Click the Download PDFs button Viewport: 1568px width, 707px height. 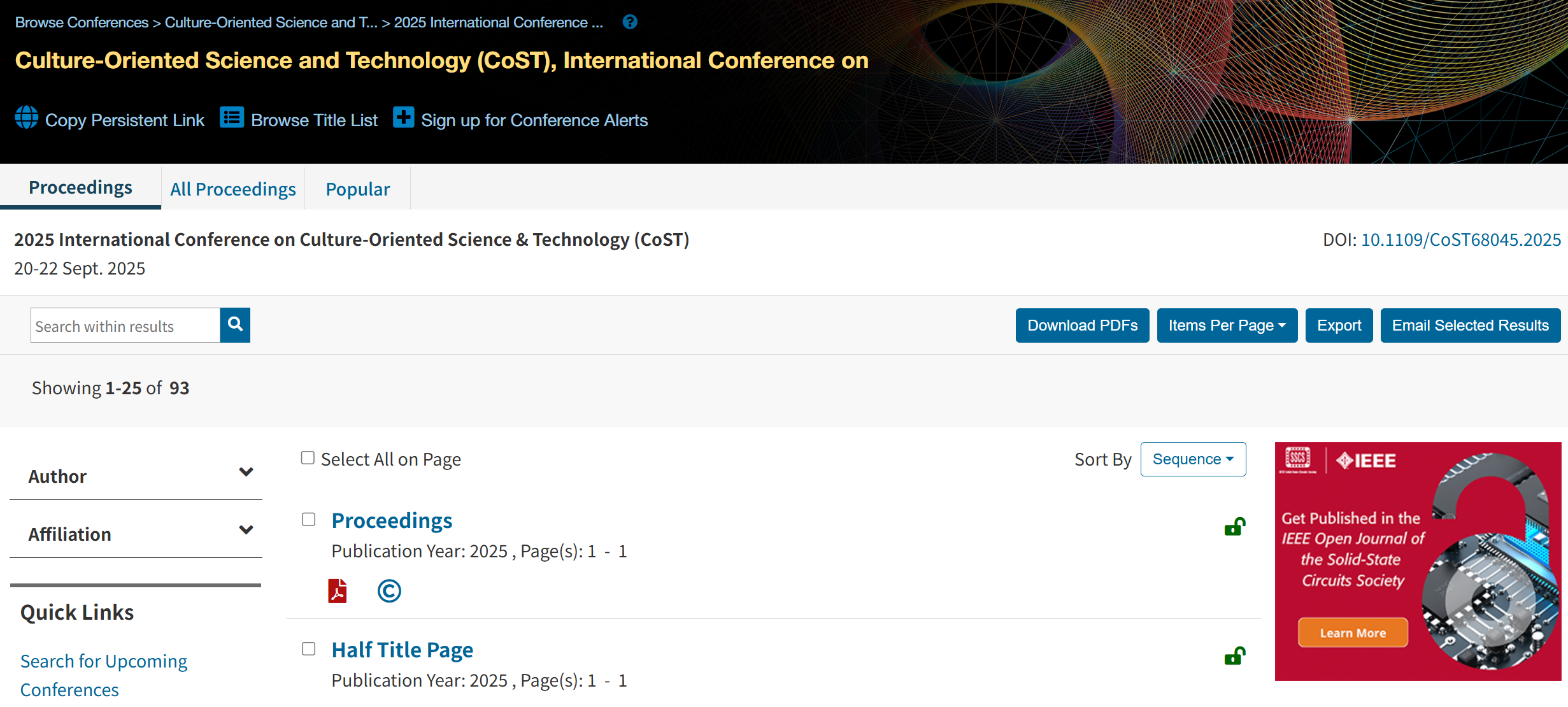pyautogui.click(x=1082, y=325)
